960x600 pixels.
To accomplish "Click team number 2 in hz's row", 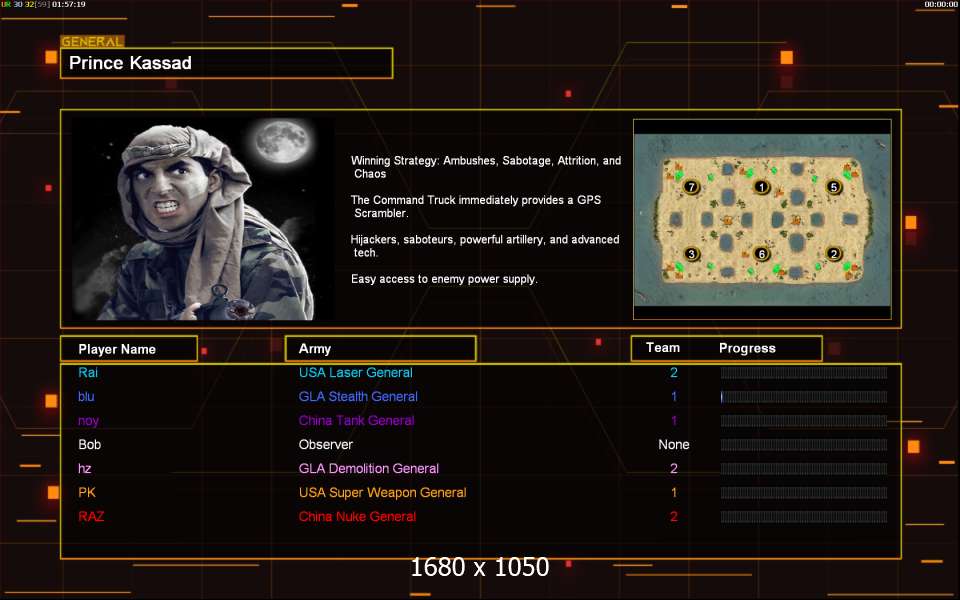I will [x=673, y=468].
